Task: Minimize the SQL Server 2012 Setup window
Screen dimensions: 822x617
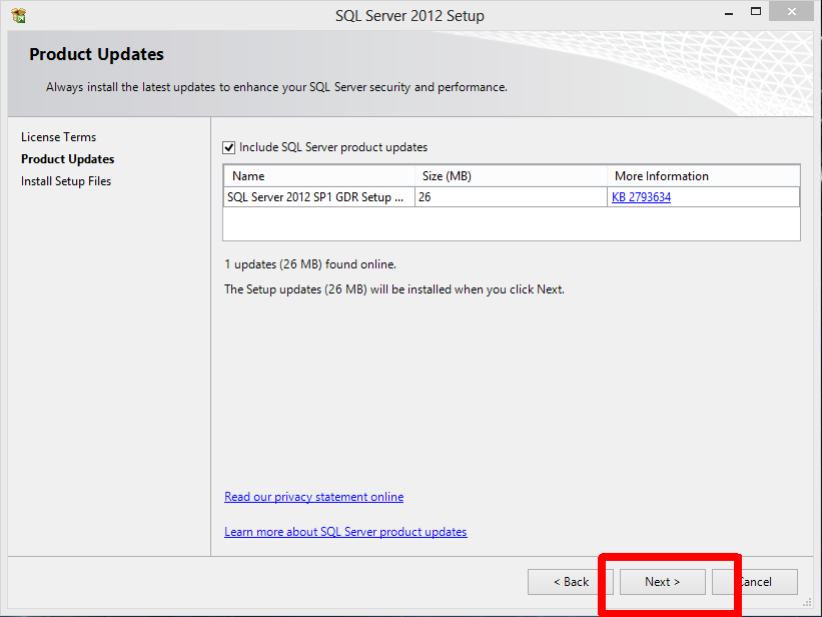Action: pos(729,13)
